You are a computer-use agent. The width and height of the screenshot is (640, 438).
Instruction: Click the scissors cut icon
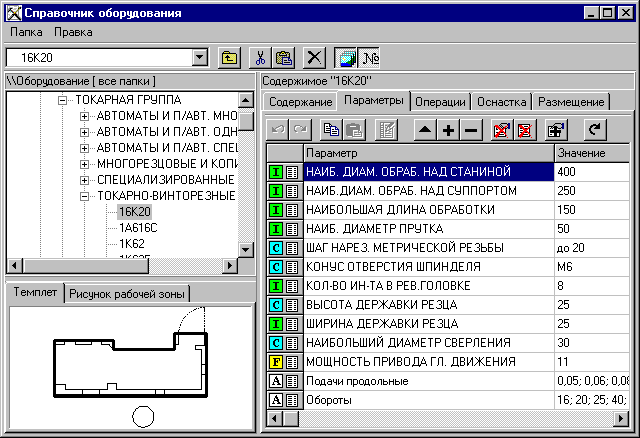coord(260,58)
